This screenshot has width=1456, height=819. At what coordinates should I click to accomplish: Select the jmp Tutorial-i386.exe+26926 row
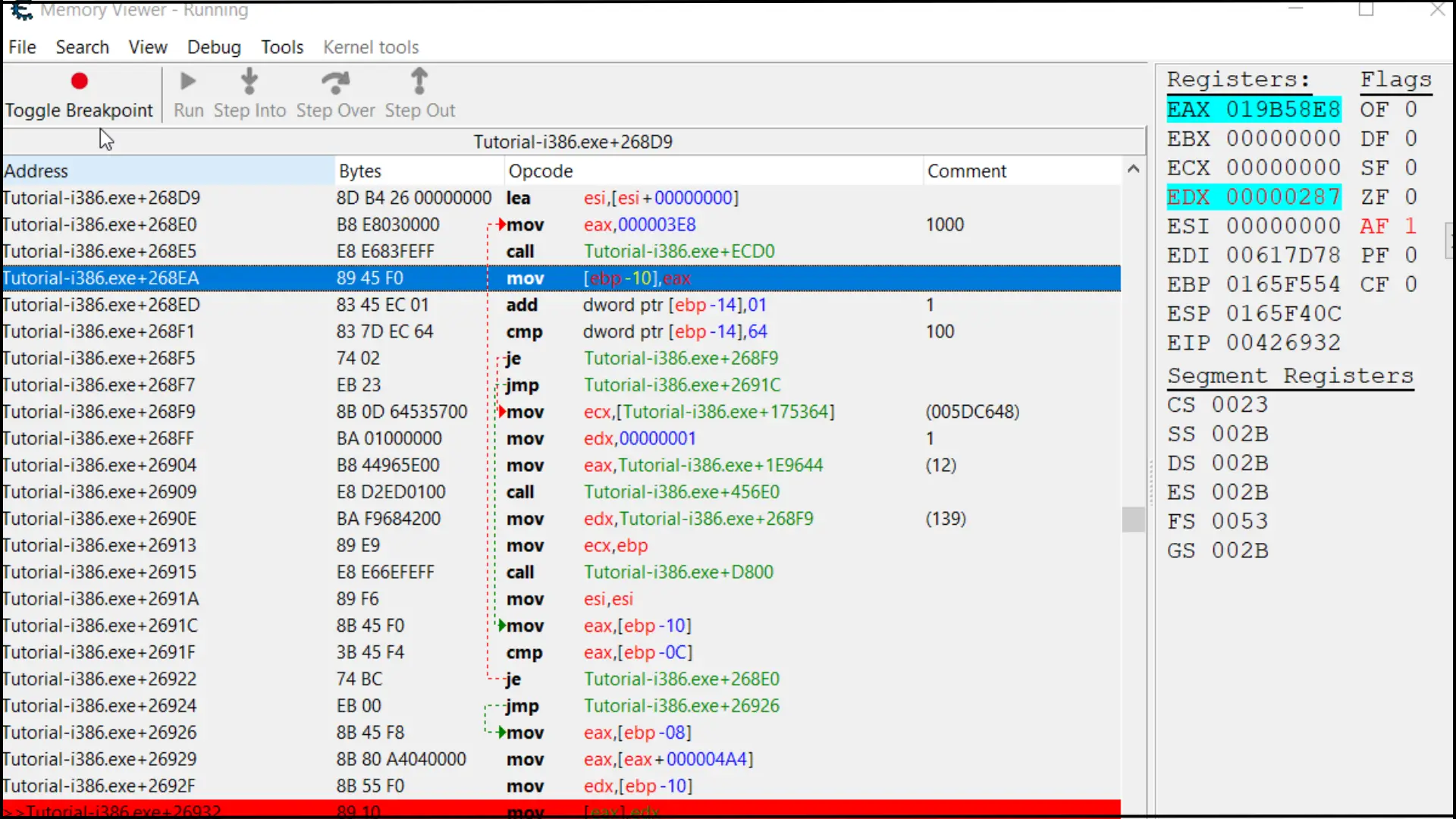pos(561,706)
